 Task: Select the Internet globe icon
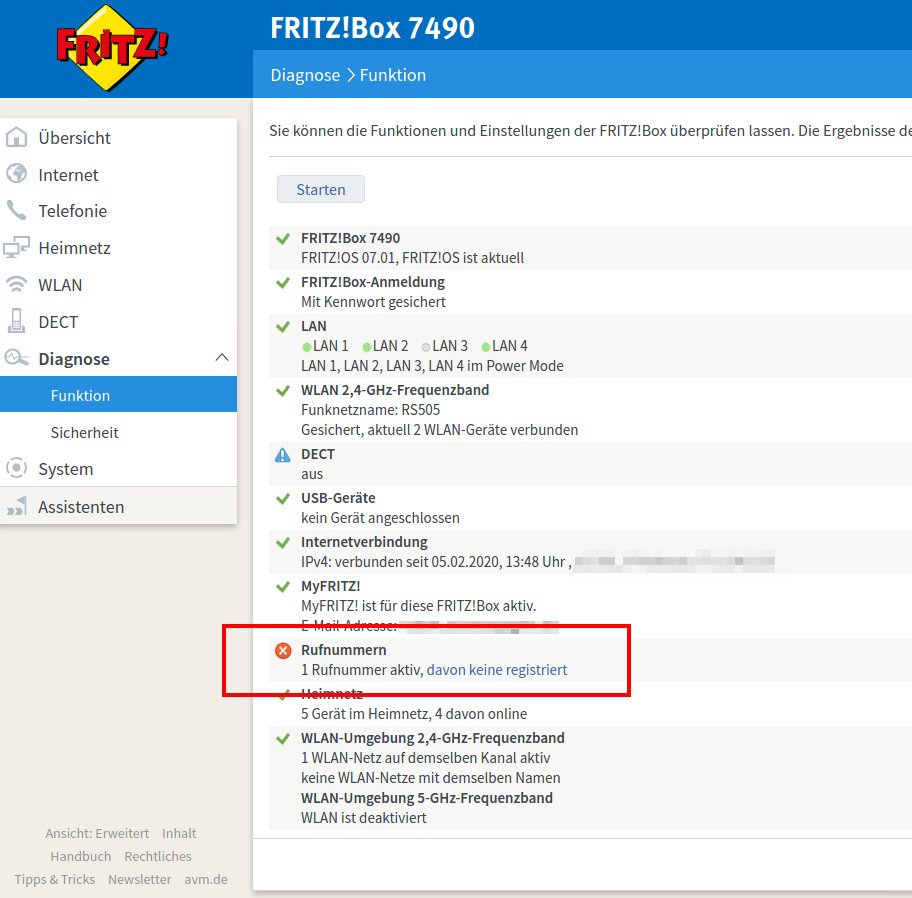[x=16, y=174]
